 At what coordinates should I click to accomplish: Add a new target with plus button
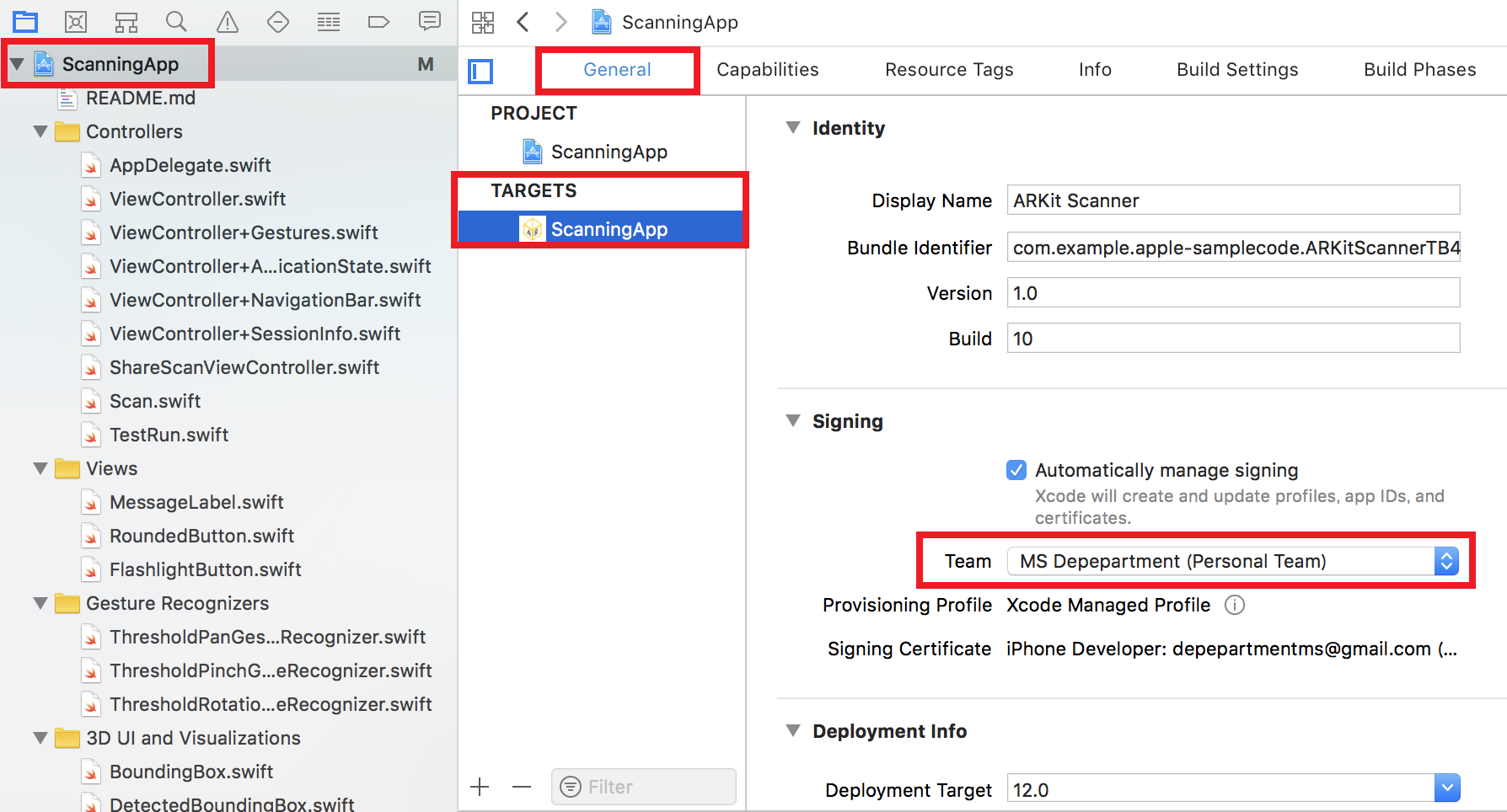480,787
